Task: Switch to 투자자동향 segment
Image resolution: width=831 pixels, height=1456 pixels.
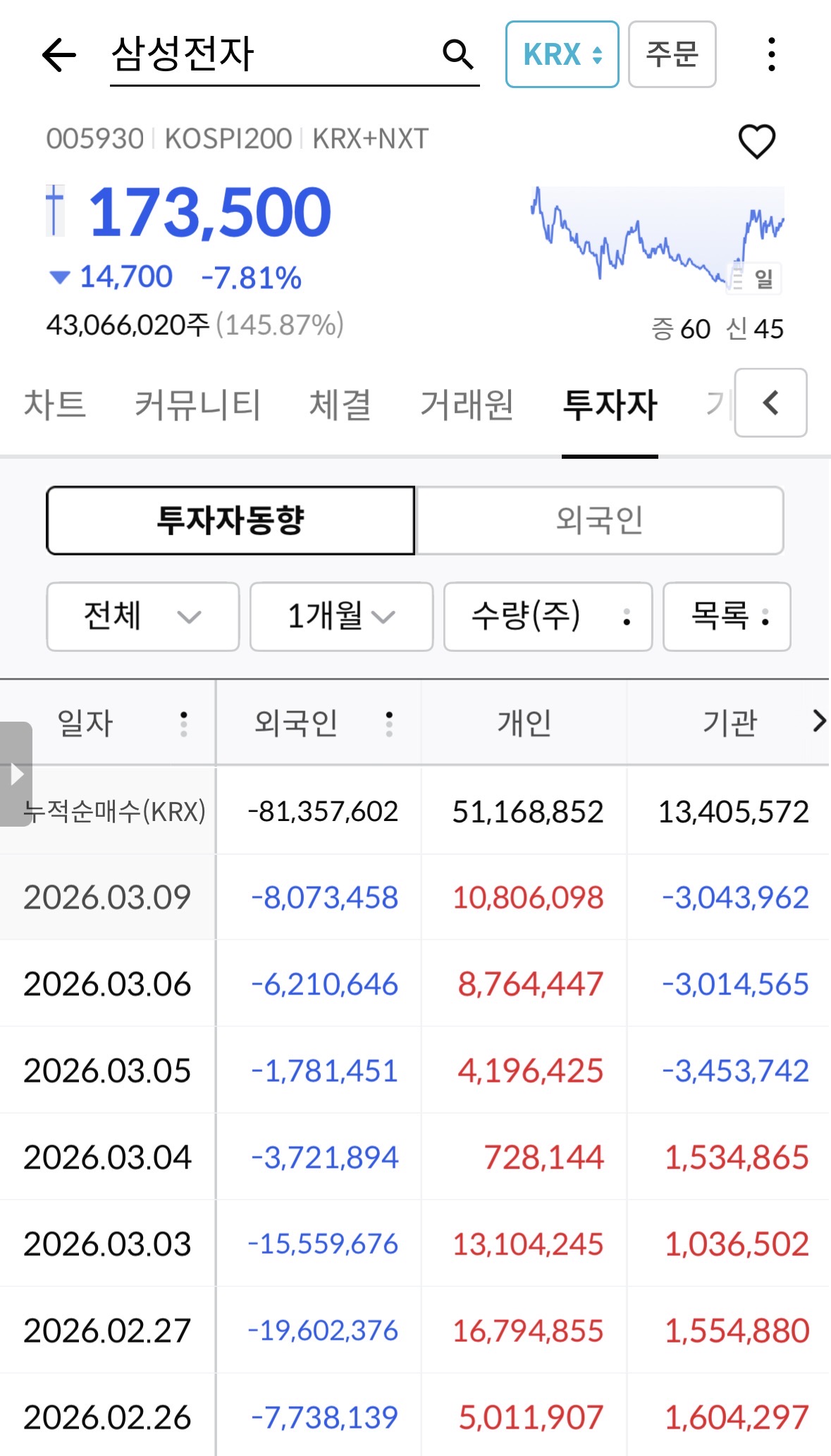Action: tap(230, 521)
